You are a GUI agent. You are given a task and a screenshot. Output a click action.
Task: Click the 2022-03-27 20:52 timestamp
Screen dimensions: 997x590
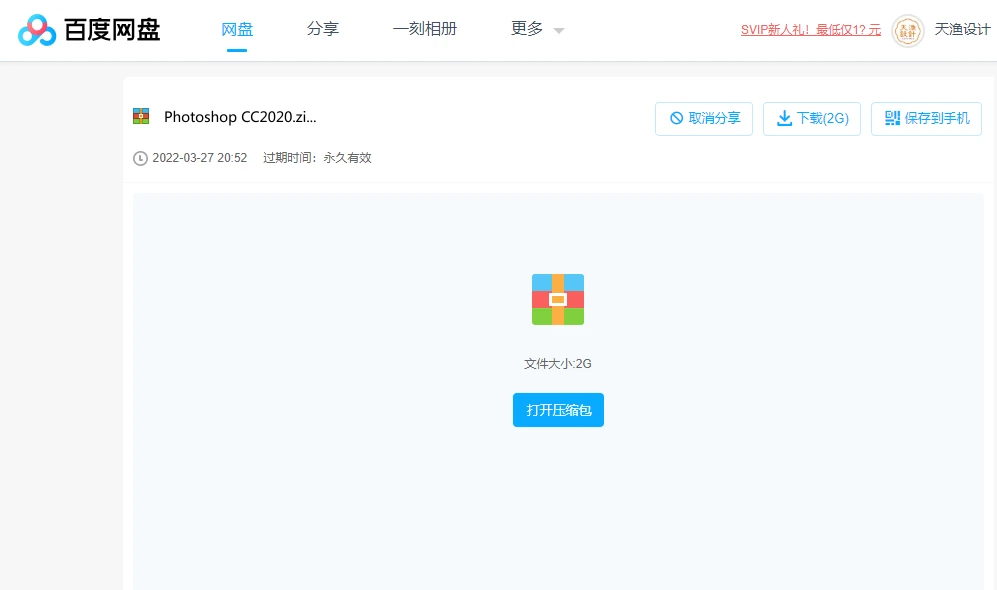200,158
